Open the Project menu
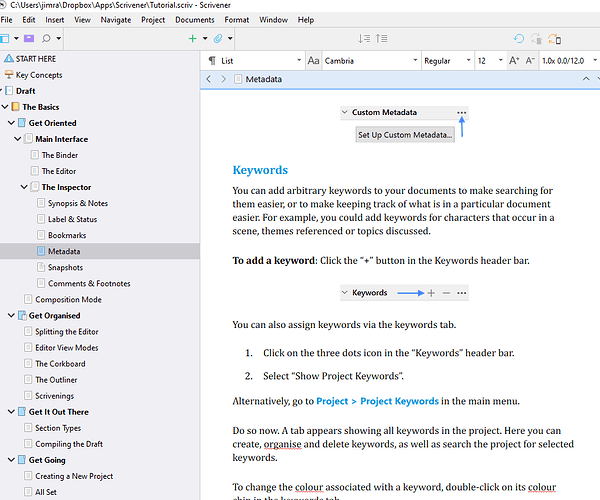The height and width of the screenshot is (500, 600). click(153, 19)
